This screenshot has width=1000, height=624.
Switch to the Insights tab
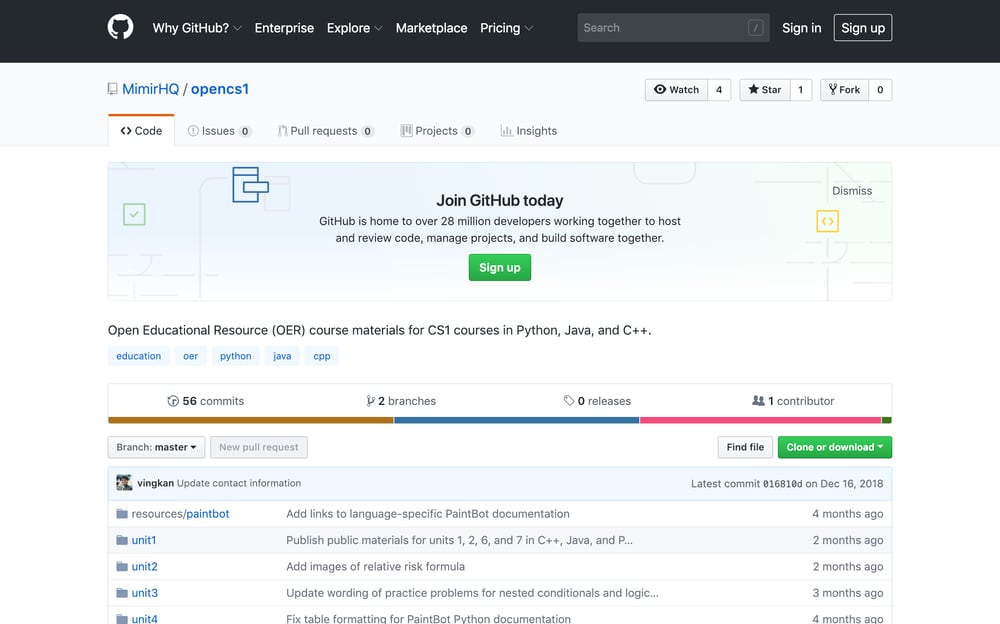click(x=529, y=131)
